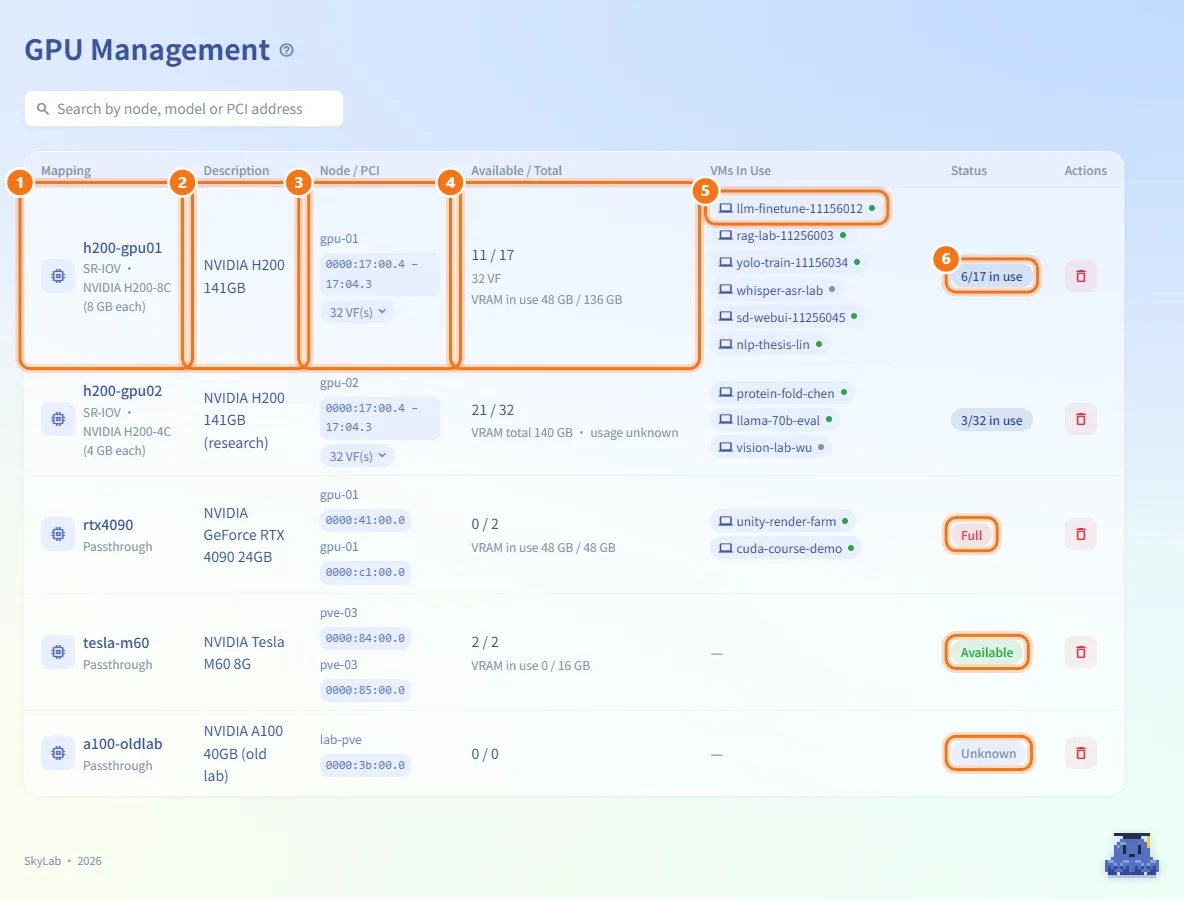The height and width of the screenshot is (900, 1184).
Task: Click the Mapping column header
Action: pyautogui.click(x=66, y=171)
